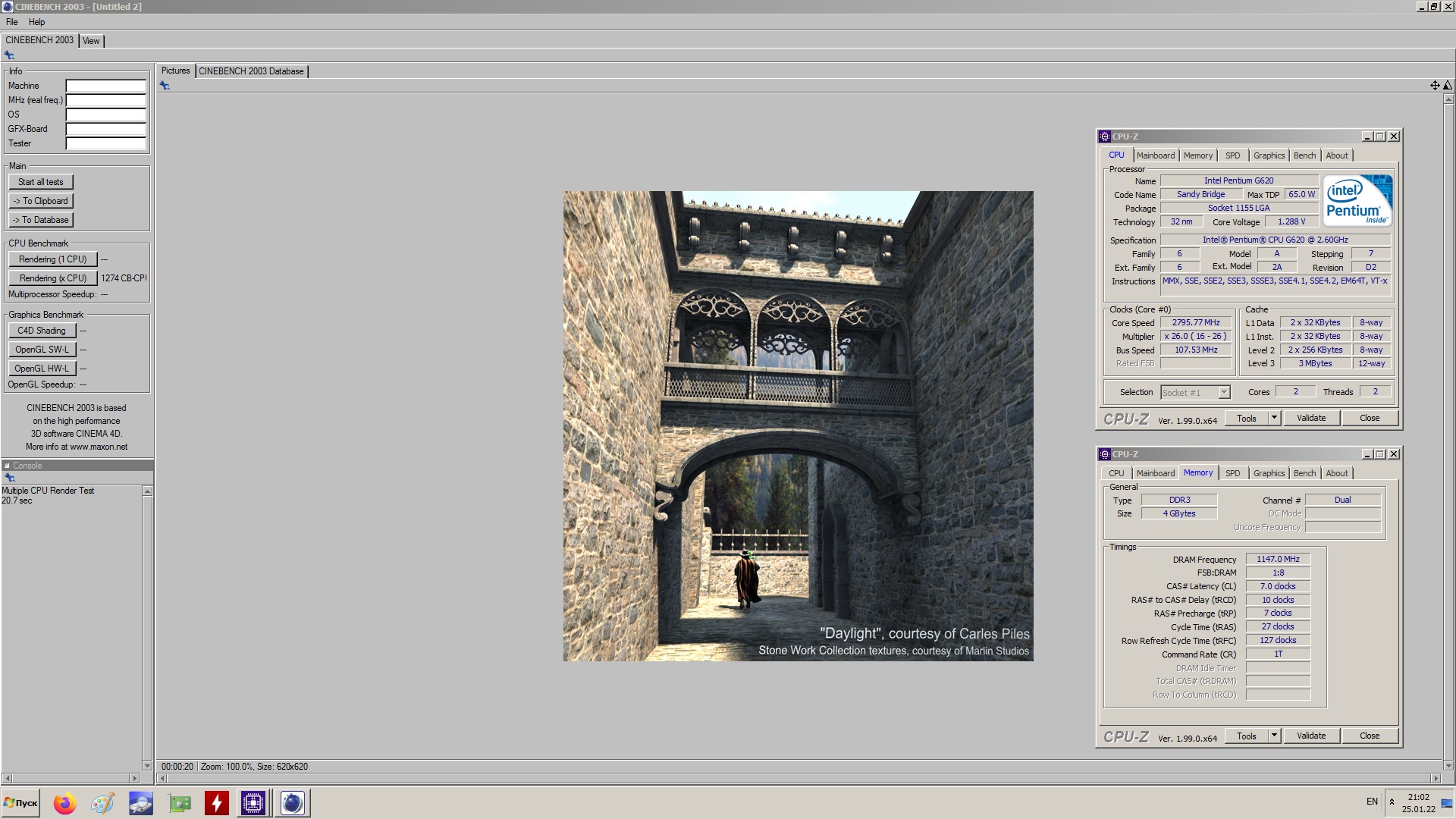Screen dimensions: 1456x819
Task: Click the EN language indicator
Action: click(1372, 802)
